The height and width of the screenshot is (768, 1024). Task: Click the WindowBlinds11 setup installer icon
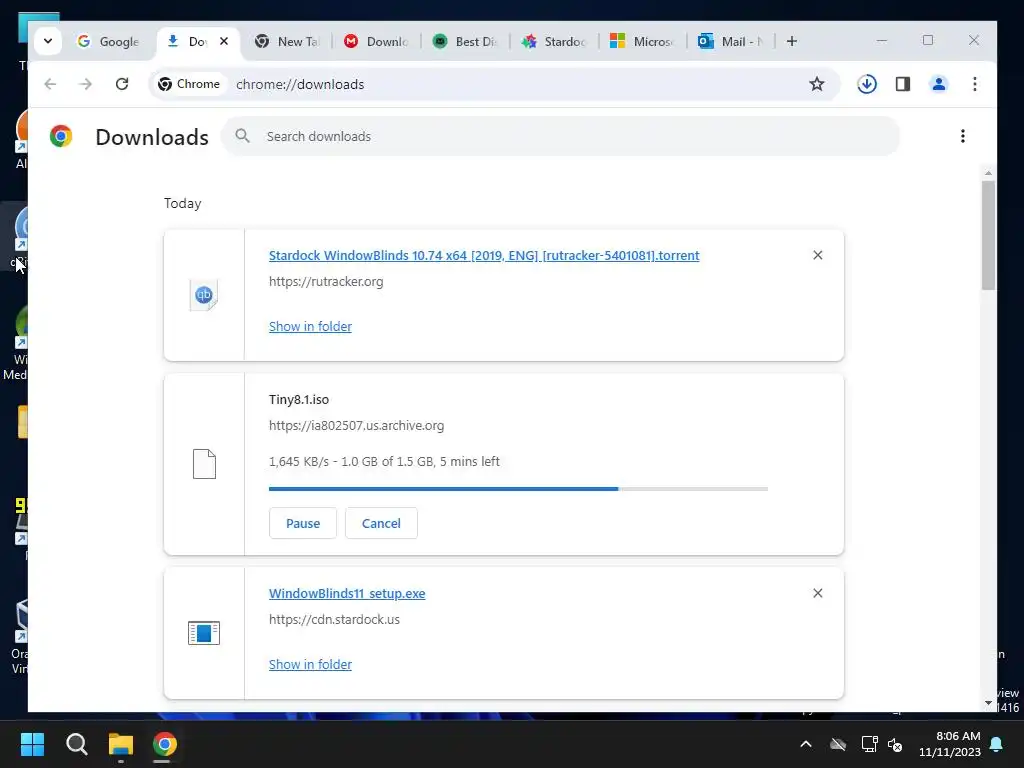click(x=204, y=633)
